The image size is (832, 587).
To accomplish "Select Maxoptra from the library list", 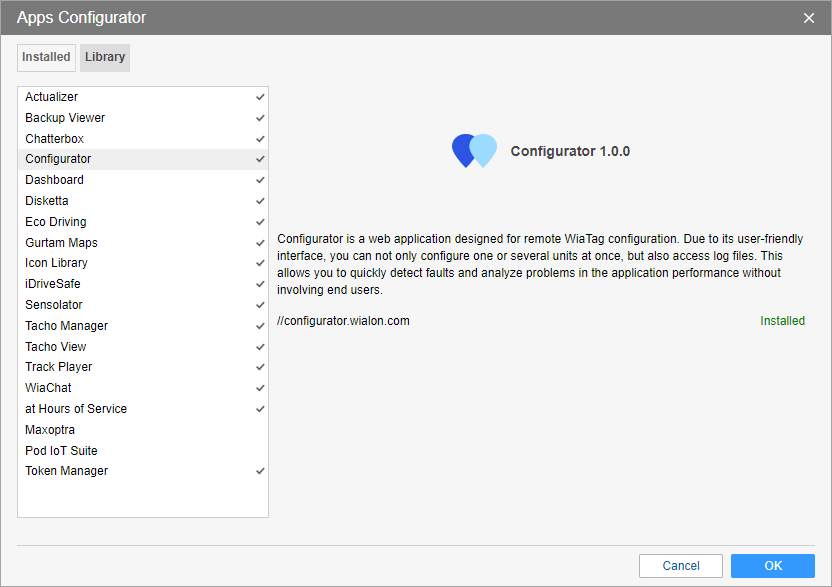I will (x=50, y=430).
